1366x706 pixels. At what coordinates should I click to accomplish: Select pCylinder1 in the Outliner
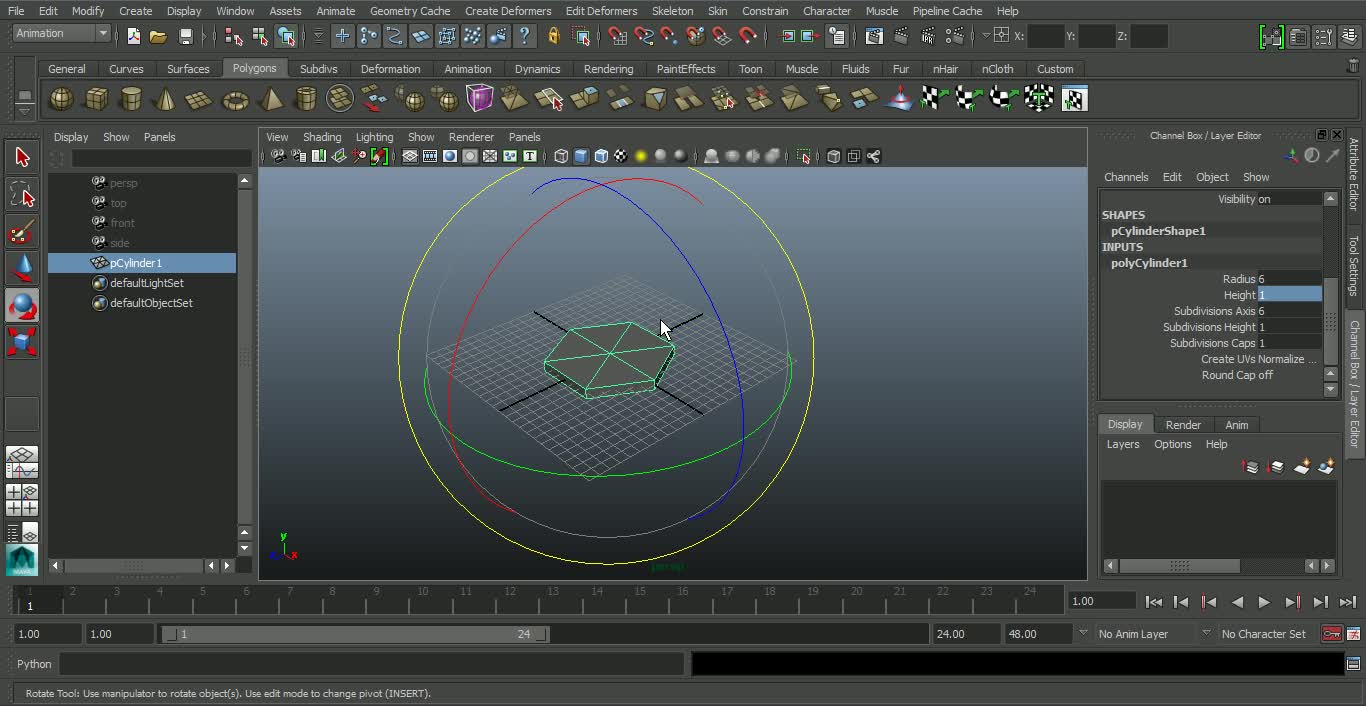[142, 263]
